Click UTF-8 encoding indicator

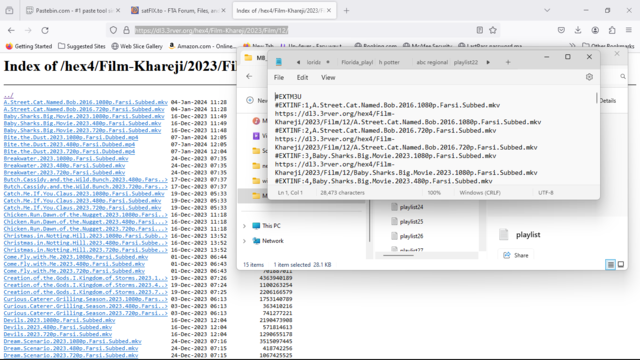tap(546, 193)
